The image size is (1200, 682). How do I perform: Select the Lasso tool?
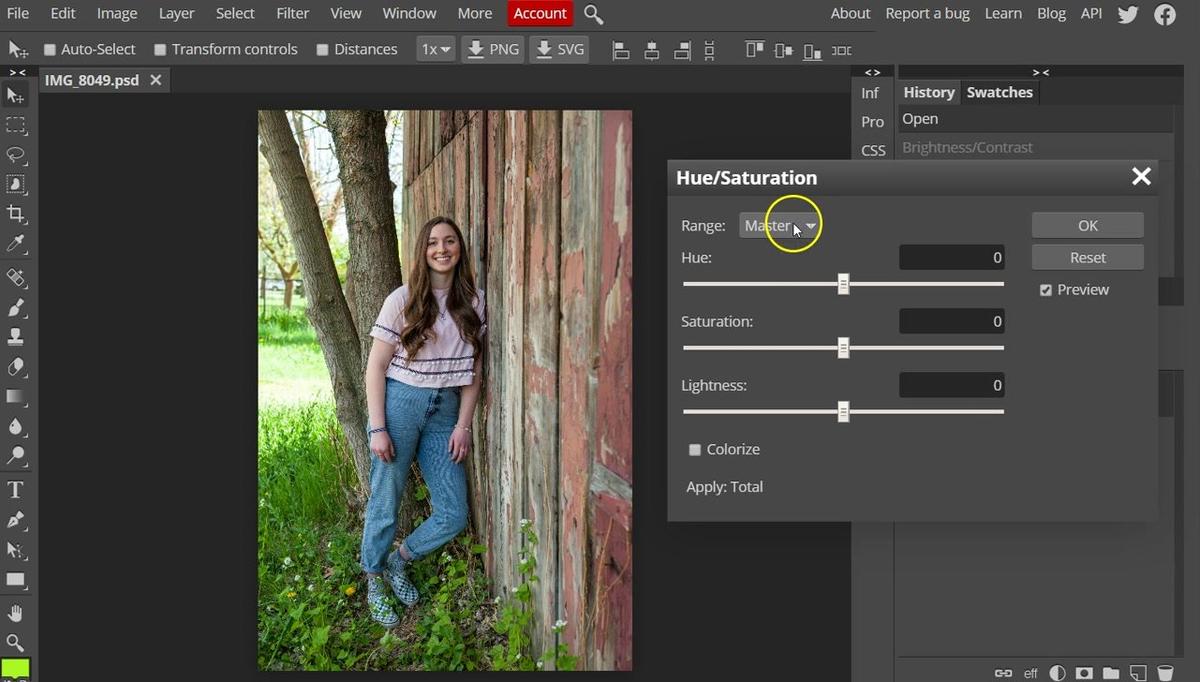tap(16, 155)
